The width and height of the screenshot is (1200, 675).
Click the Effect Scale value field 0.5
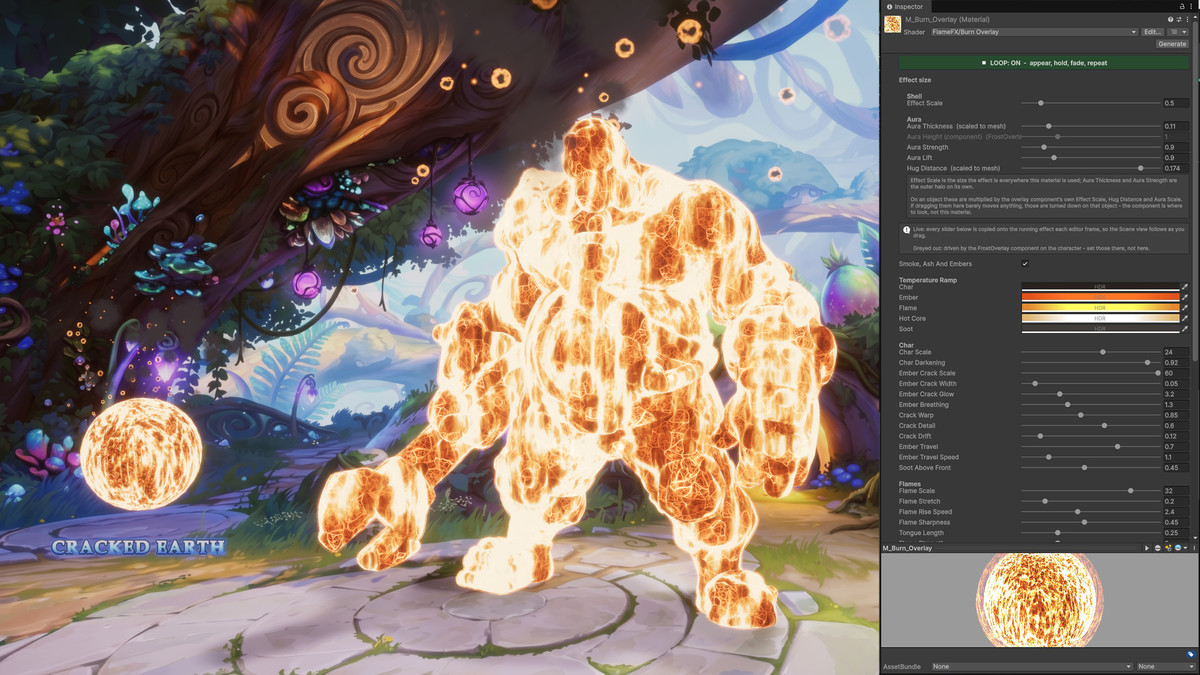(1176, 103)
